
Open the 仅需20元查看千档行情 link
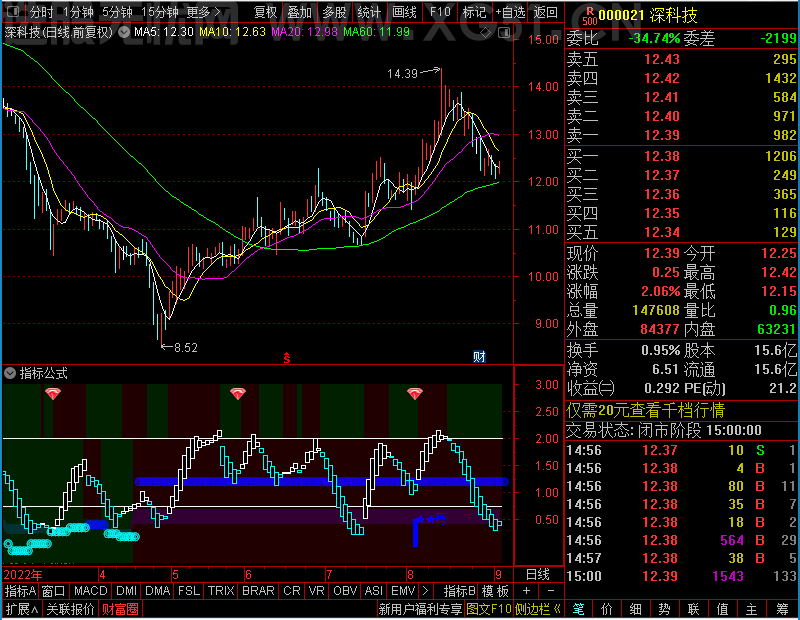(645, 410)
